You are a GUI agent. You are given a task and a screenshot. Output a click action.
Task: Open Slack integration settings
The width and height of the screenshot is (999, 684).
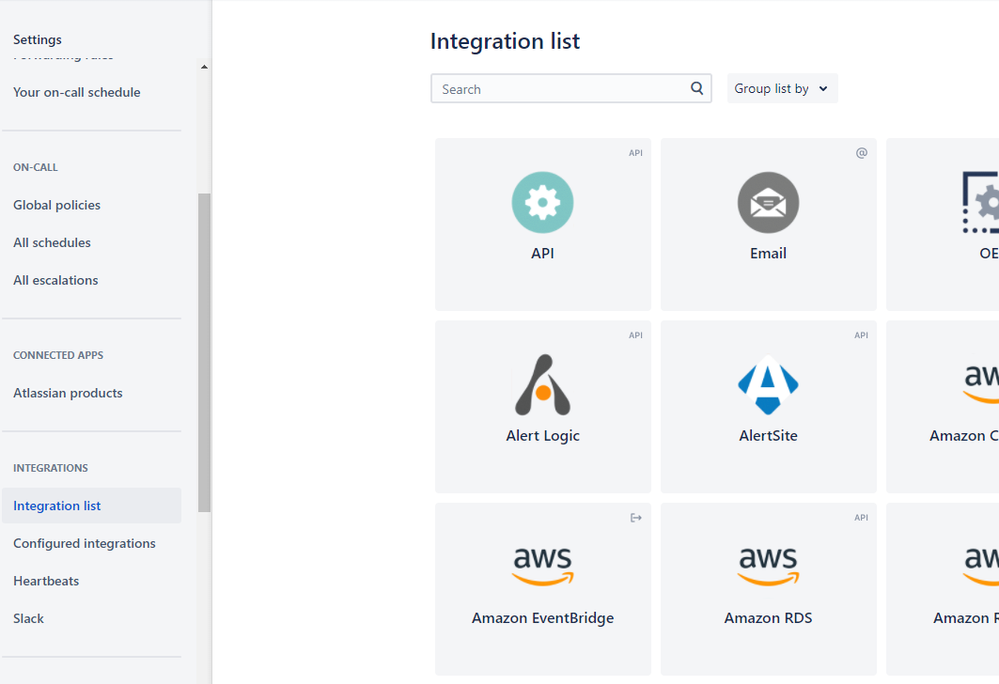pyautogui.click(x=28, y=618)
